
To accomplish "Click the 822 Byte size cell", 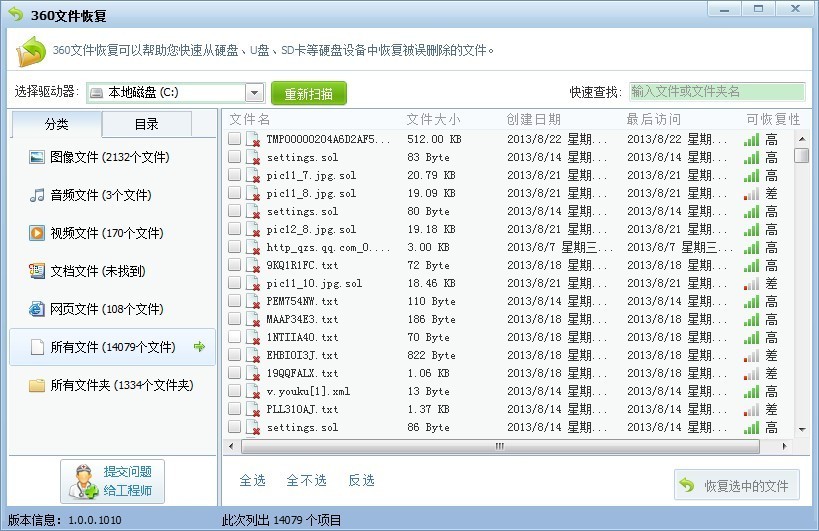I will tap(431, 356).
